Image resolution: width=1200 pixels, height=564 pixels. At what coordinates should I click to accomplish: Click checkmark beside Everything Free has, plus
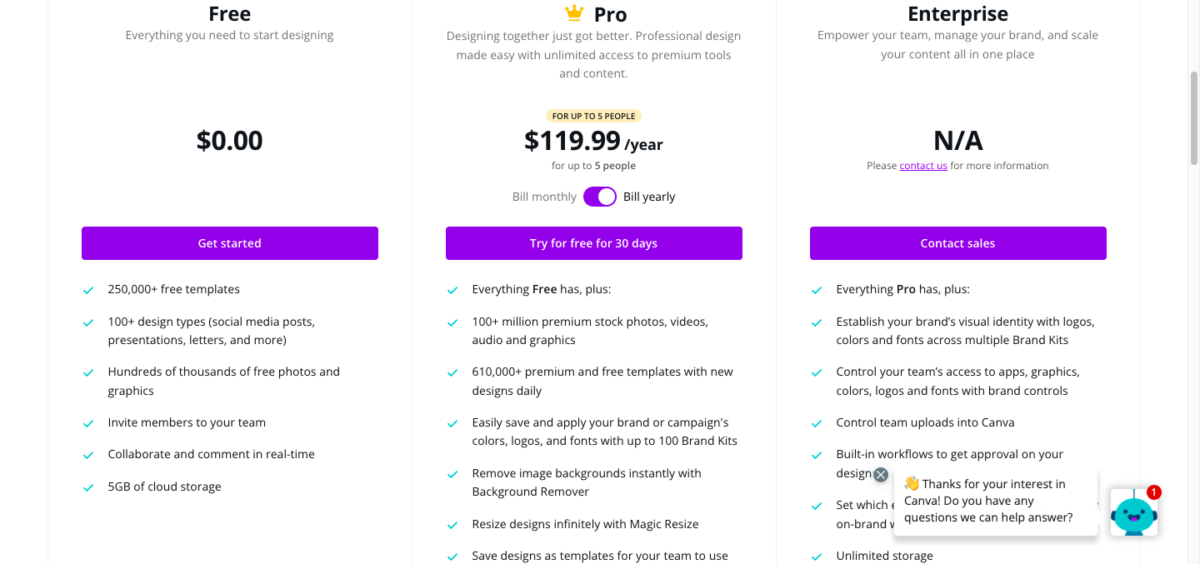453,290
